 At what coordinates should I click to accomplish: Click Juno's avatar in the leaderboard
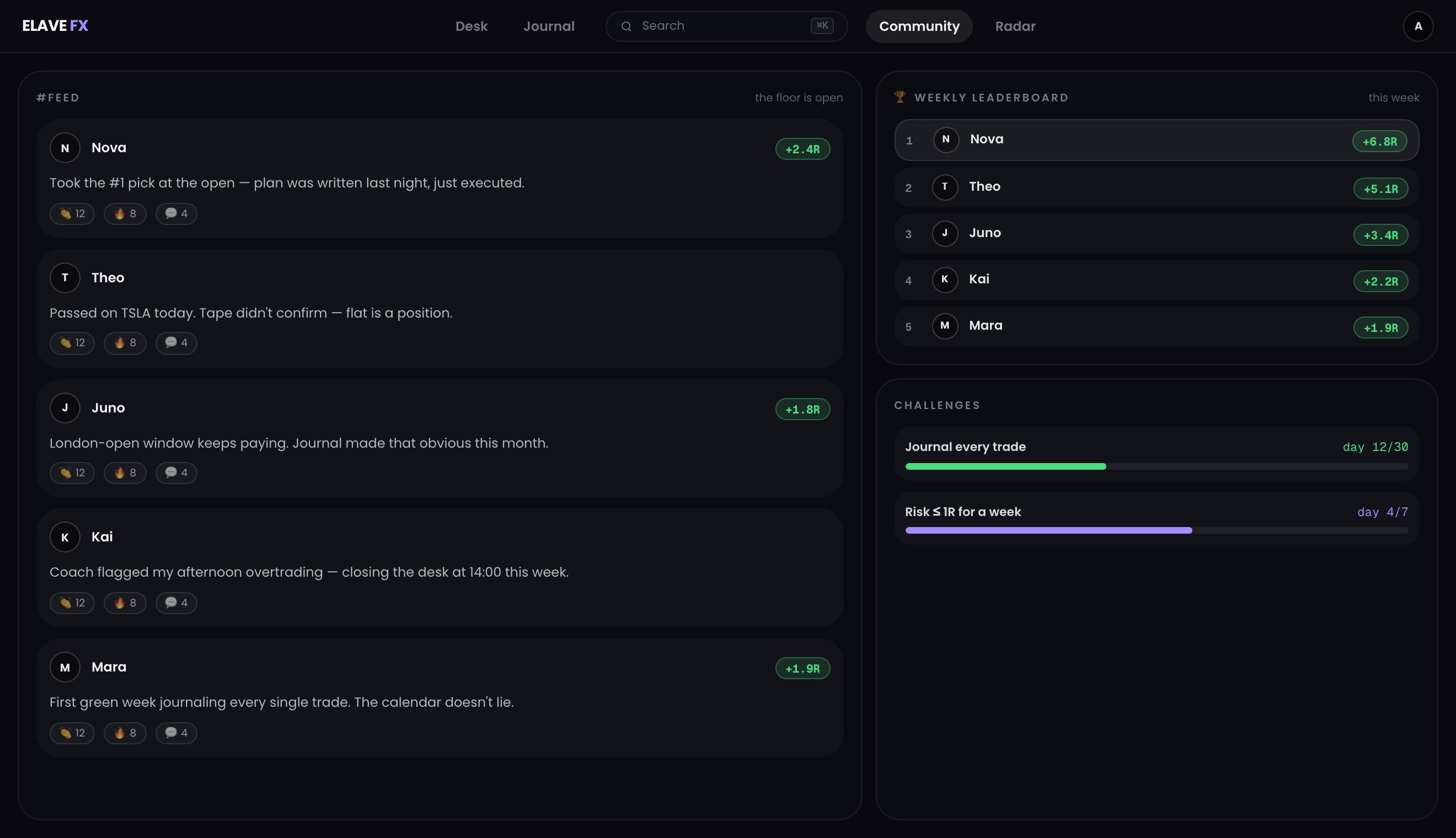point(945,234)
